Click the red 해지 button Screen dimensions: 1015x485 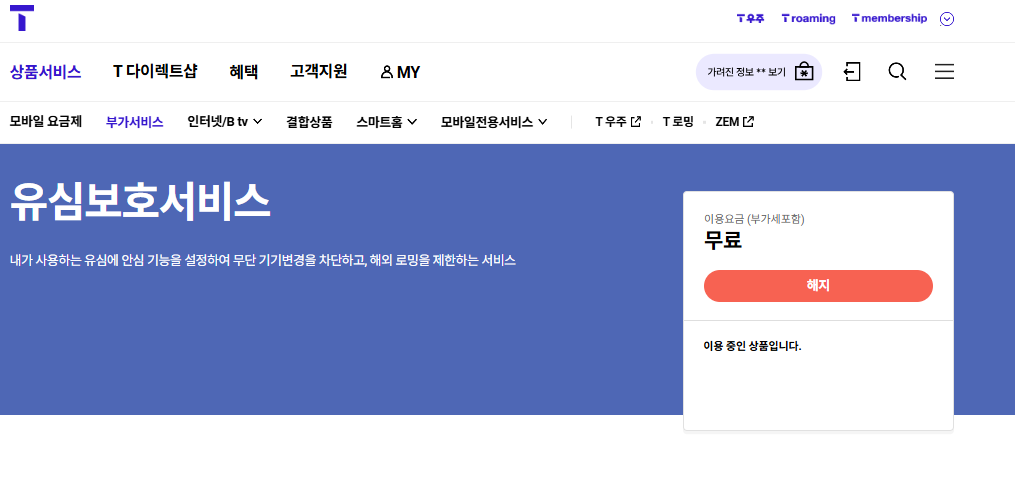pos(818,286)
